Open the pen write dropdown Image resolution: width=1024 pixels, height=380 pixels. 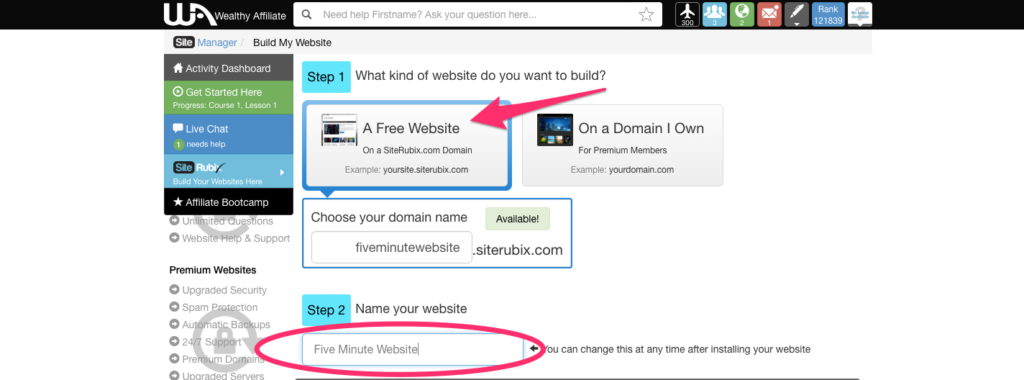click(x=796, y=14)
